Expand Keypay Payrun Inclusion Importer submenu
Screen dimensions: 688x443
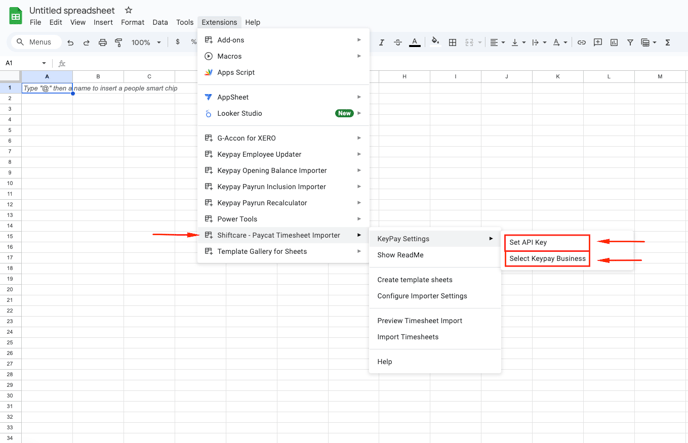(283, 187)
